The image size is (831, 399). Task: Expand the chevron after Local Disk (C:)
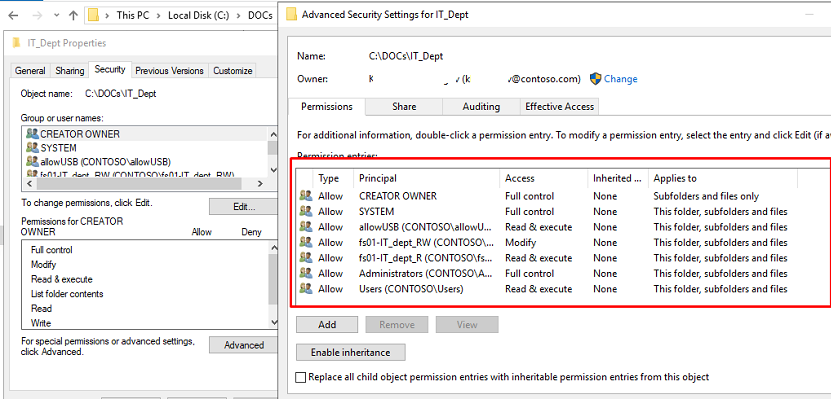tap(238, 15)
